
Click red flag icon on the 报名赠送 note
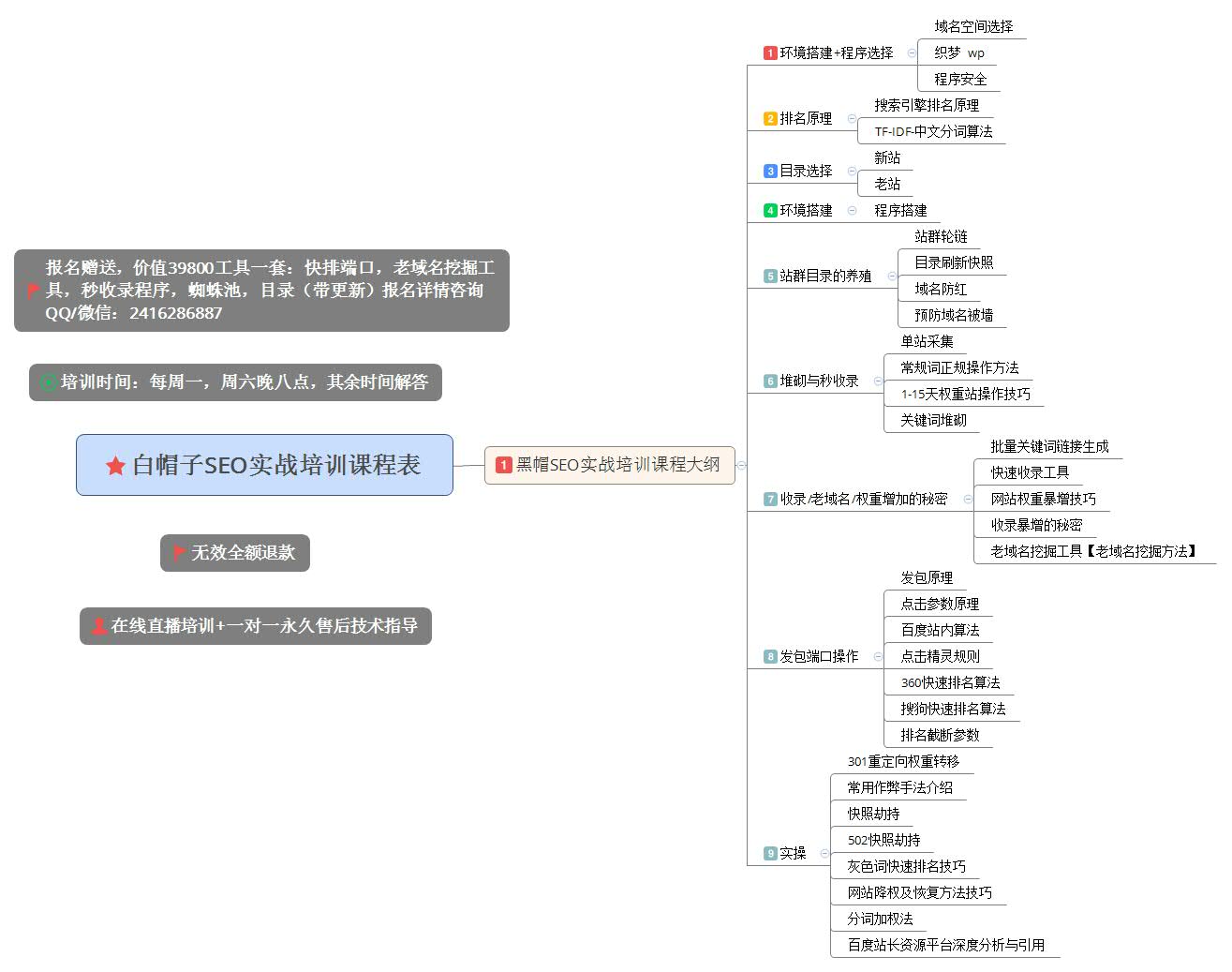(34, 291)
